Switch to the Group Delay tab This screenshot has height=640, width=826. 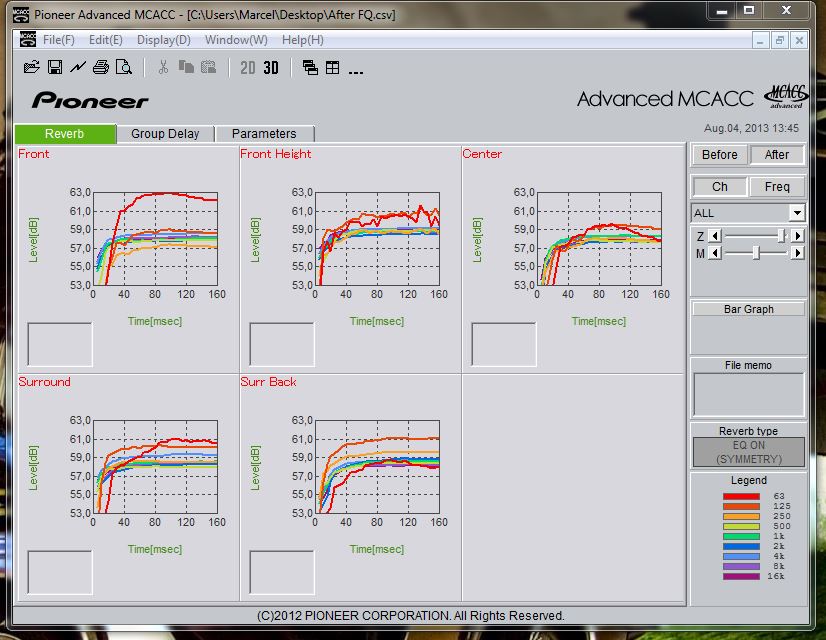pos(165,133)
